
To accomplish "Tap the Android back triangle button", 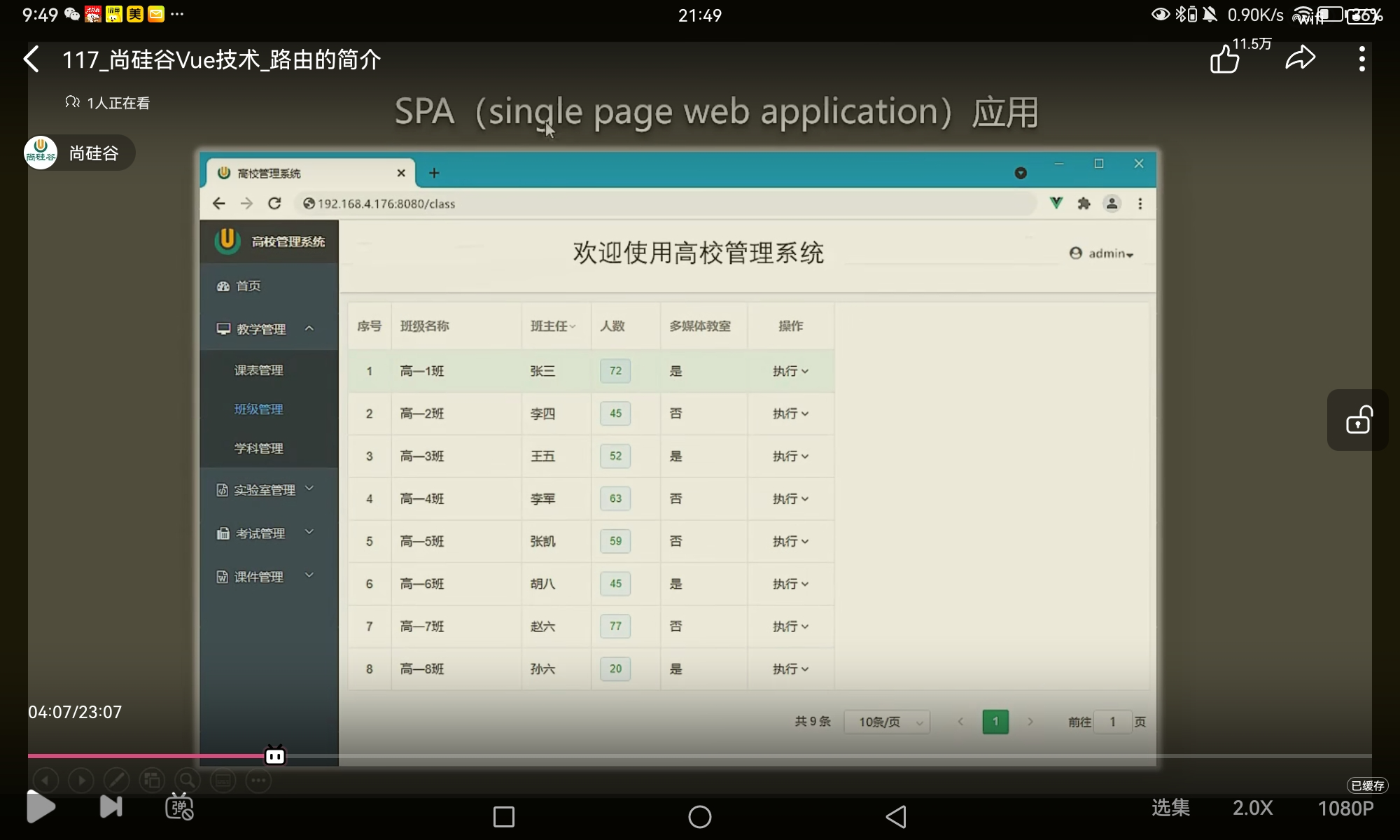I will pyautogui.click(x=896, y=816).
